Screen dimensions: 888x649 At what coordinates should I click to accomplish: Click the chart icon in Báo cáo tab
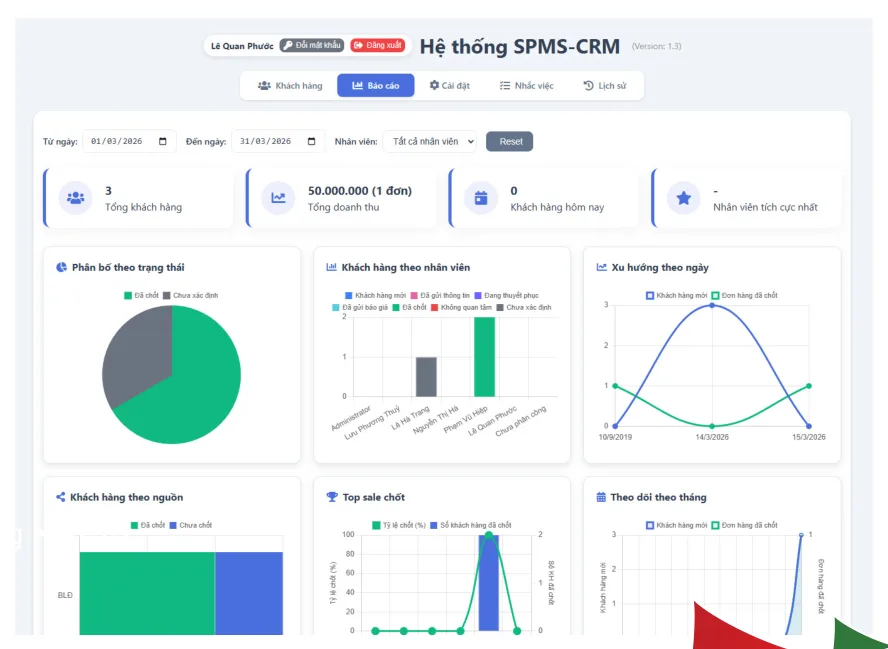(357, 86)
